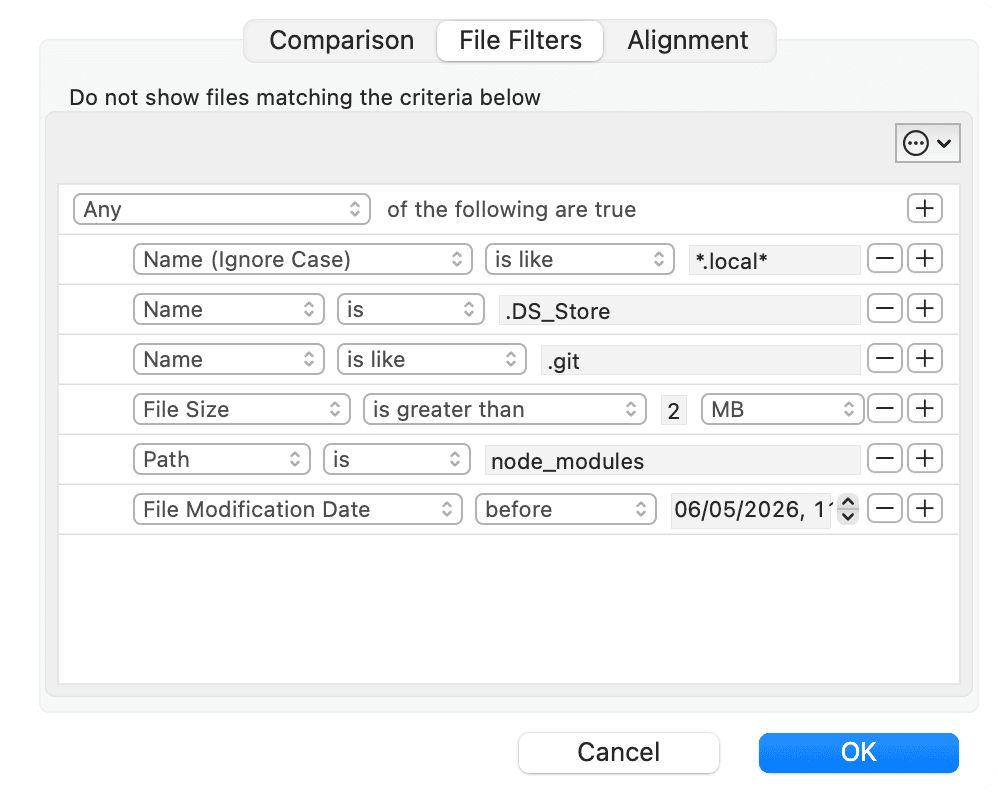The width and height of the screenshot is (998, 792).
Task: Edit the 06/05/2026 date field
Action: tap(752, 510)
